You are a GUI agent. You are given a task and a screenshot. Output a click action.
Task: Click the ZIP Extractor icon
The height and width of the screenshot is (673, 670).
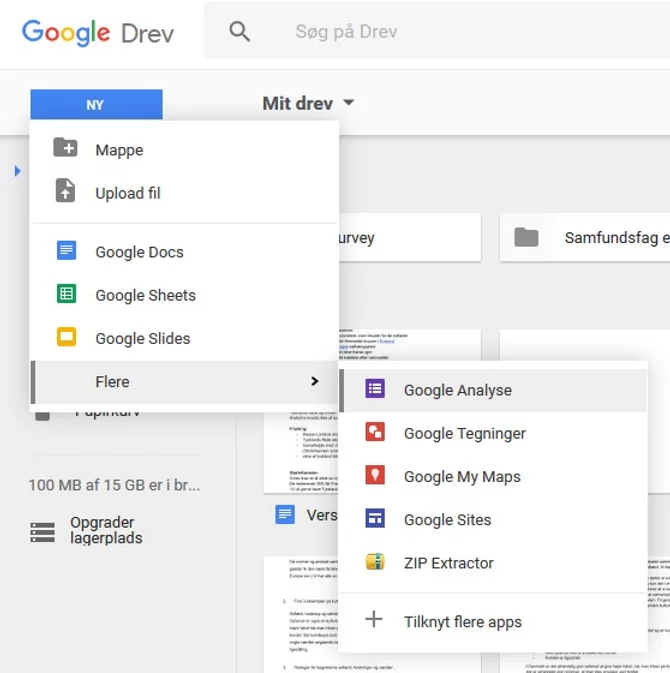(375, 561)
